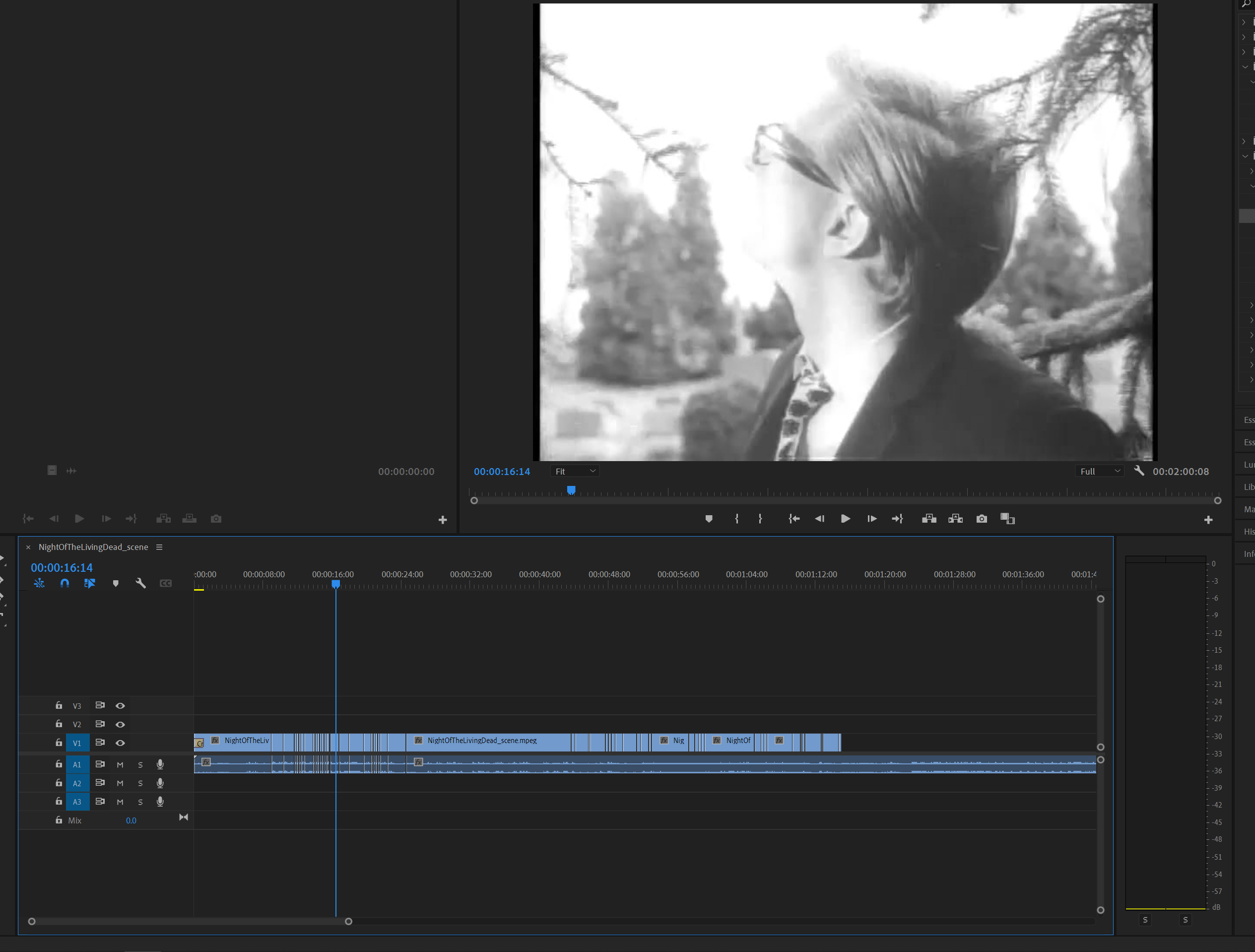Viewport: 1255px width, 952px height.
Task: Open NightOfTheLivingDead_scene sequence panel menu
Action: click(159, 547)
